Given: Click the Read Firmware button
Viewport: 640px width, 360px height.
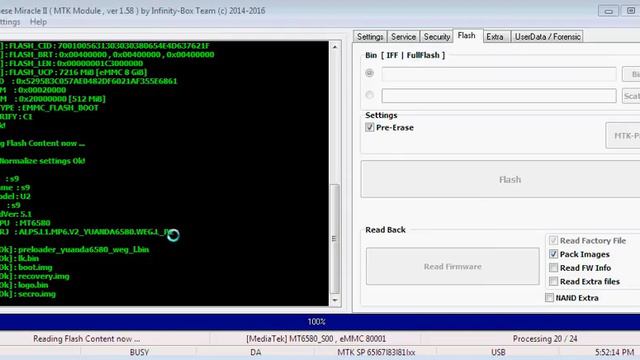Looking at the screenshot, I should 453,266.
